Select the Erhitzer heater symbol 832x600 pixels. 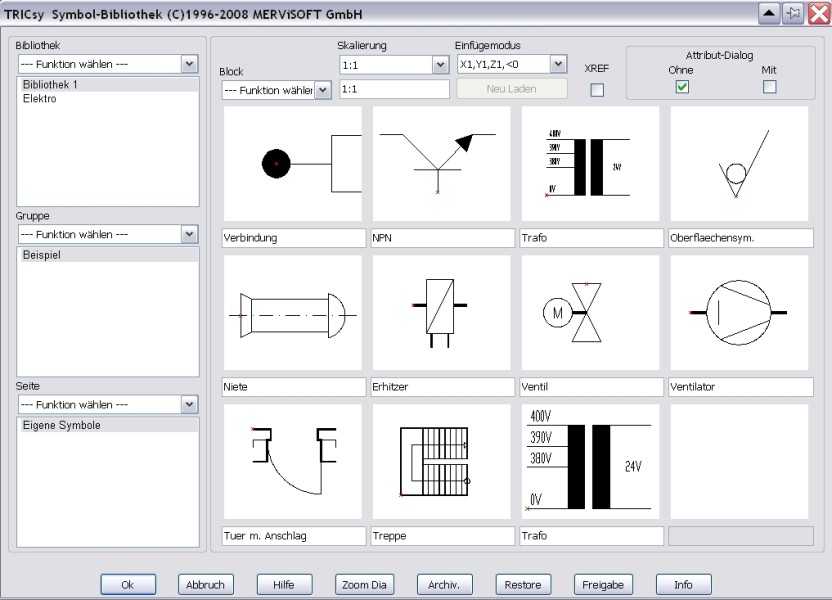coord(441,312)
